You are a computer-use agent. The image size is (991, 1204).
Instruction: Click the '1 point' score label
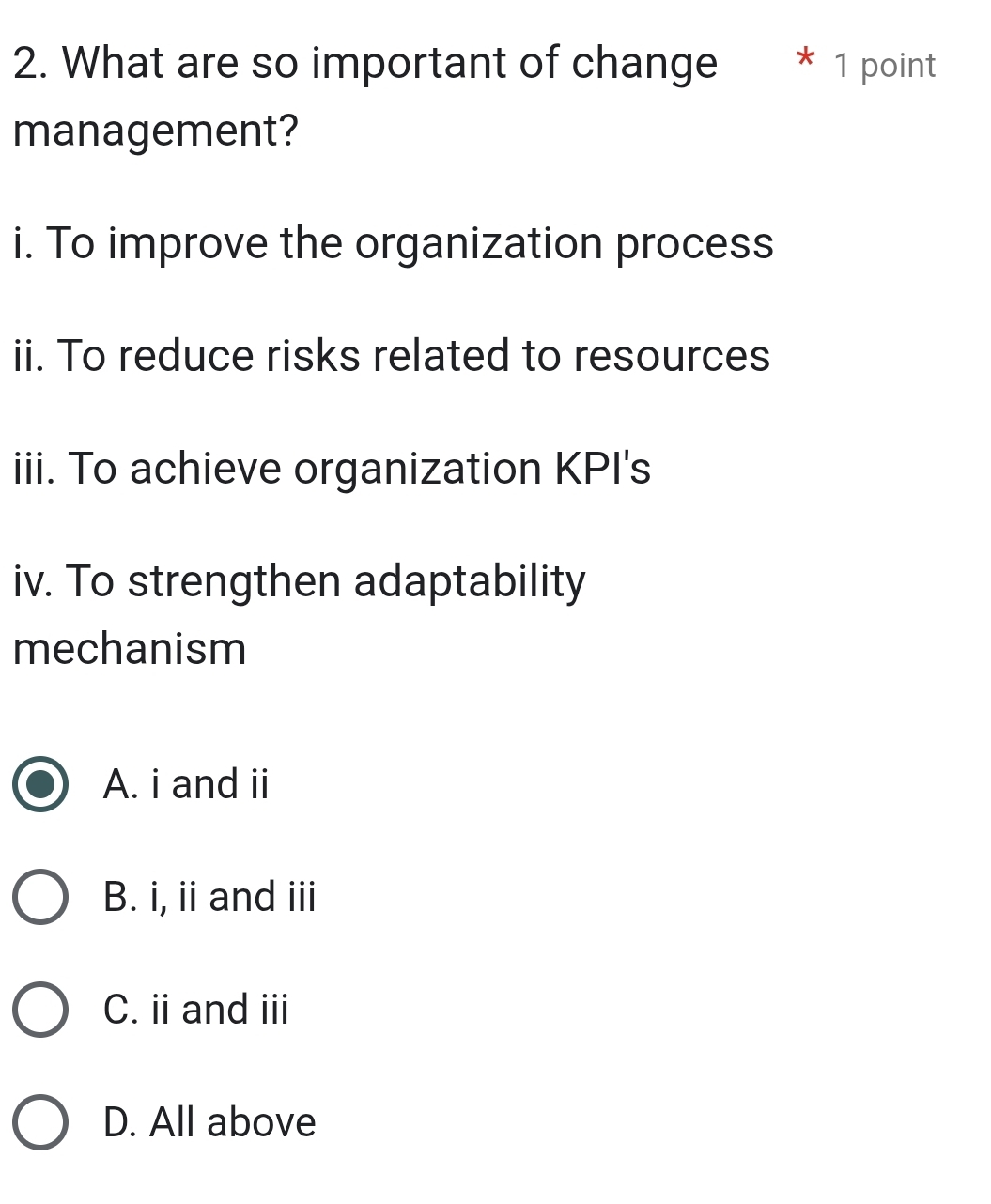click(x=884, y=66)
